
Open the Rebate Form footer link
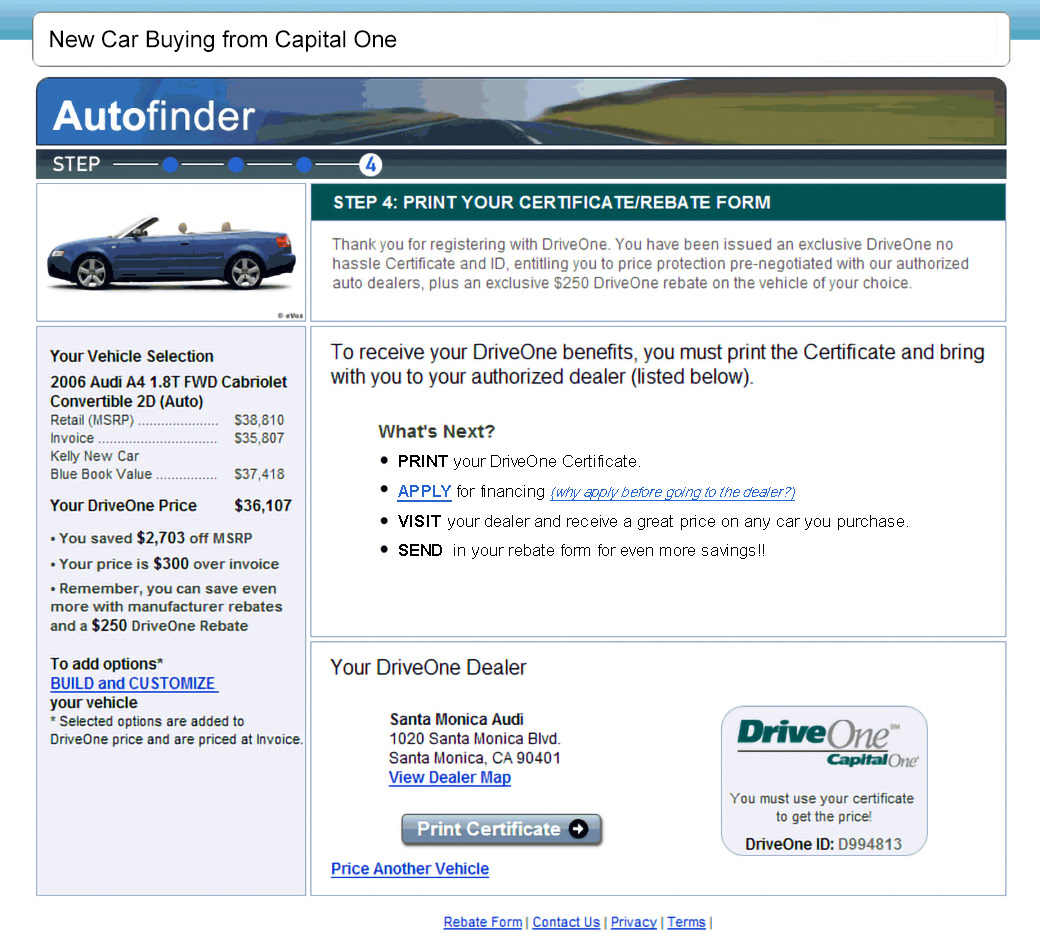click(483, 922)
